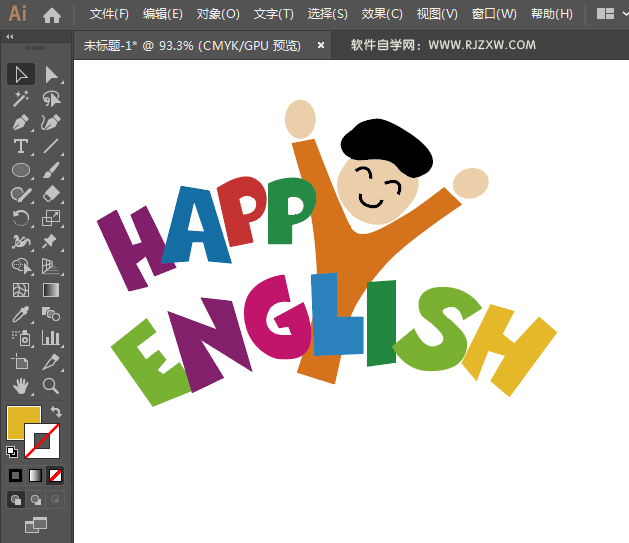
Task: Click the Home button
Action: coord(52,14)
